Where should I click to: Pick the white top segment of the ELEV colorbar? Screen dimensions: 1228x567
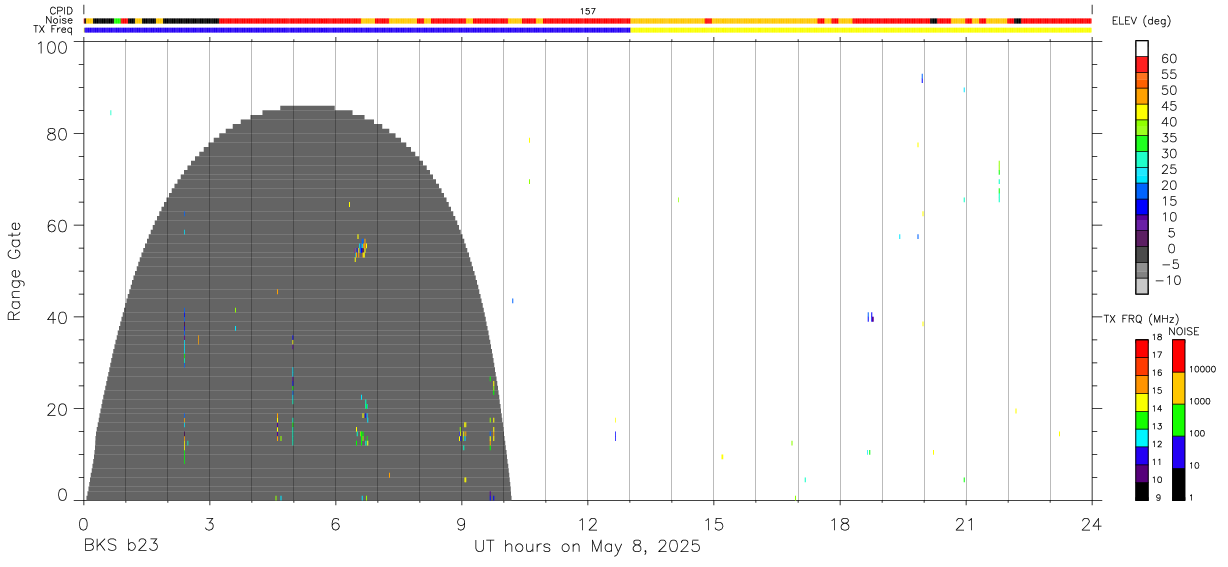[1141, 49]
